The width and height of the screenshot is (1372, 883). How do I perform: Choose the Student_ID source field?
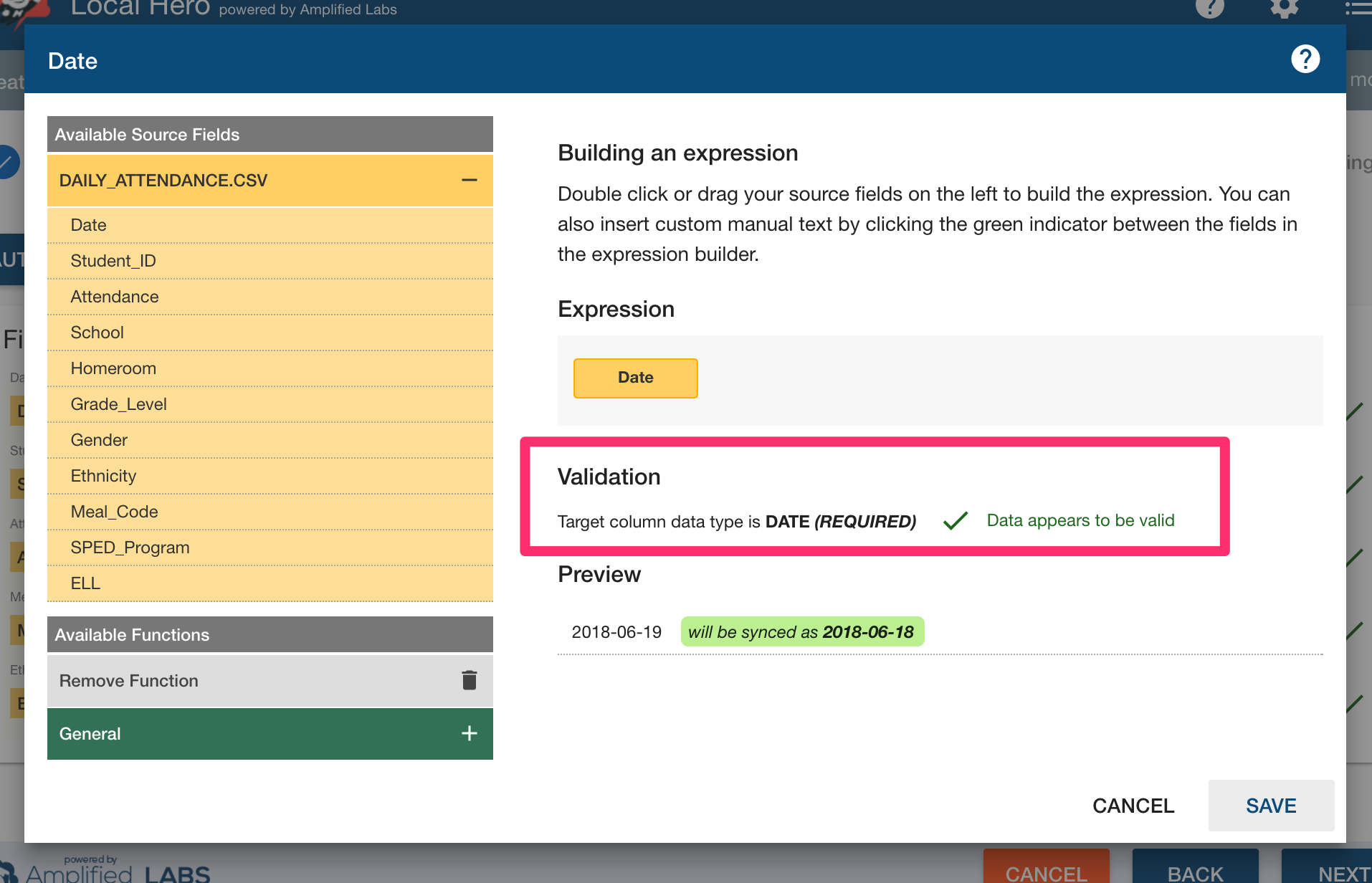pyautogui.click(x=113, y=261)
